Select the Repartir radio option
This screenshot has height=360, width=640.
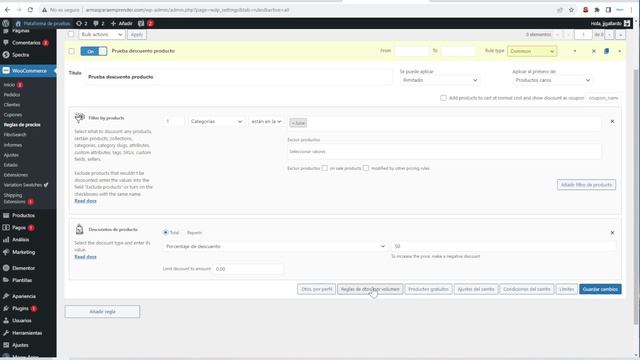click(195, 233)
